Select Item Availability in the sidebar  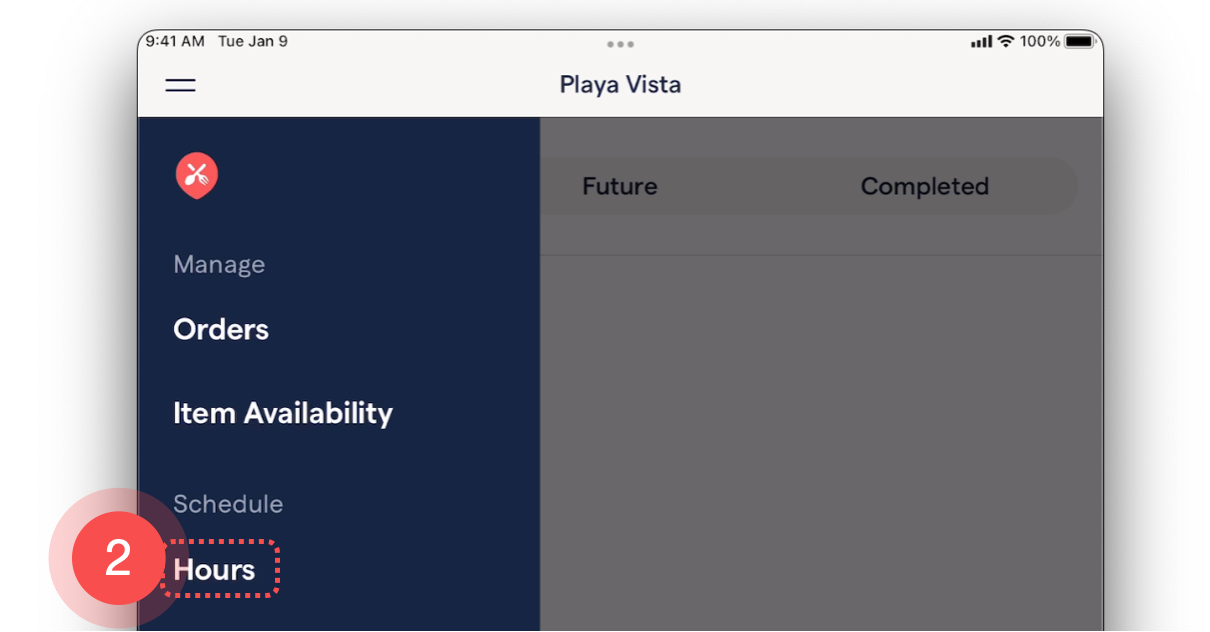tap(283, 413)
